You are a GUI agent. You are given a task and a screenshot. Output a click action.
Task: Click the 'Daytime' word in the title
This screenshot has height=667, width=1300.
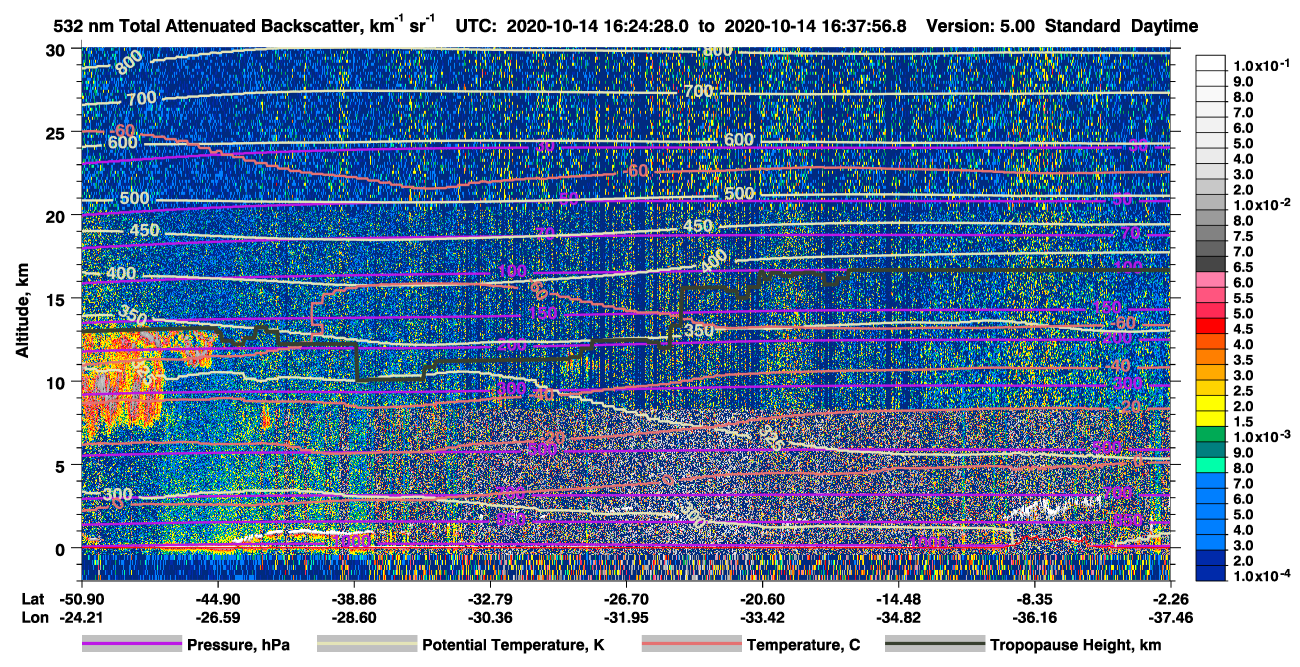[1165, 27]
